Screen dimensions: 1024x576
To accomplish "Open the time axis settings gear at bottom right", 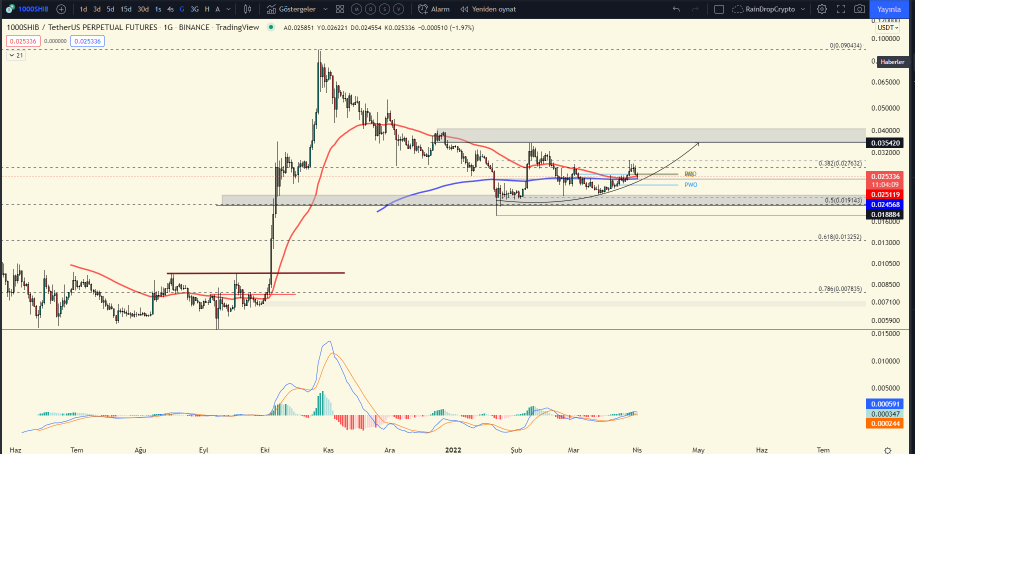I will [888, 451].
